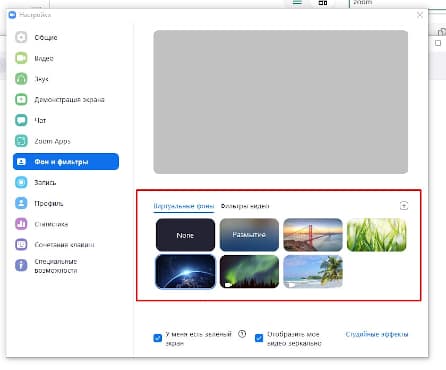Choose the None background option

(185, 235)
